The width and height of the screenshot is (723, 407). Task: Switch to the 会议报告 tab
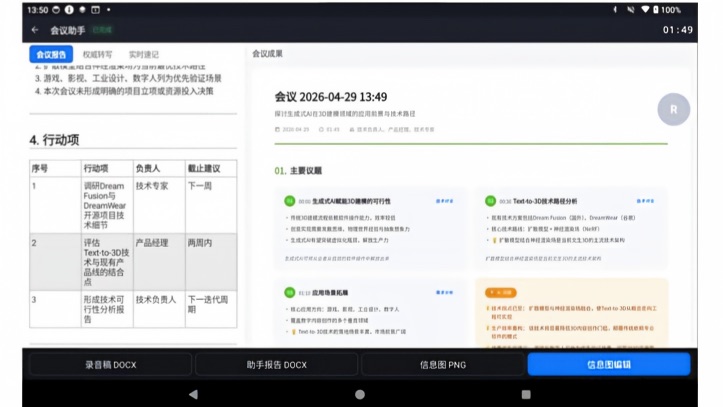coord(51,54)
